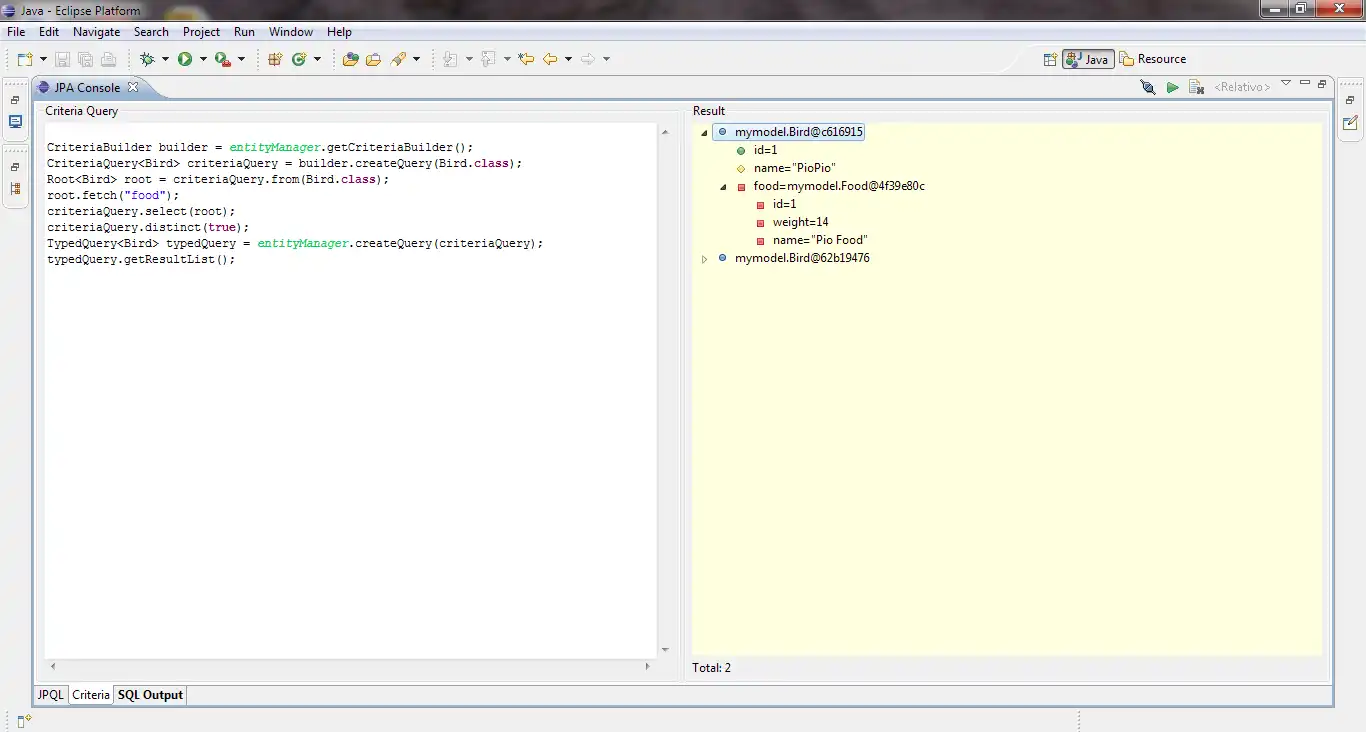This screenshot has width=1366, height=732.
Task: Open the Edit menu
Action: tap(49, 32)
